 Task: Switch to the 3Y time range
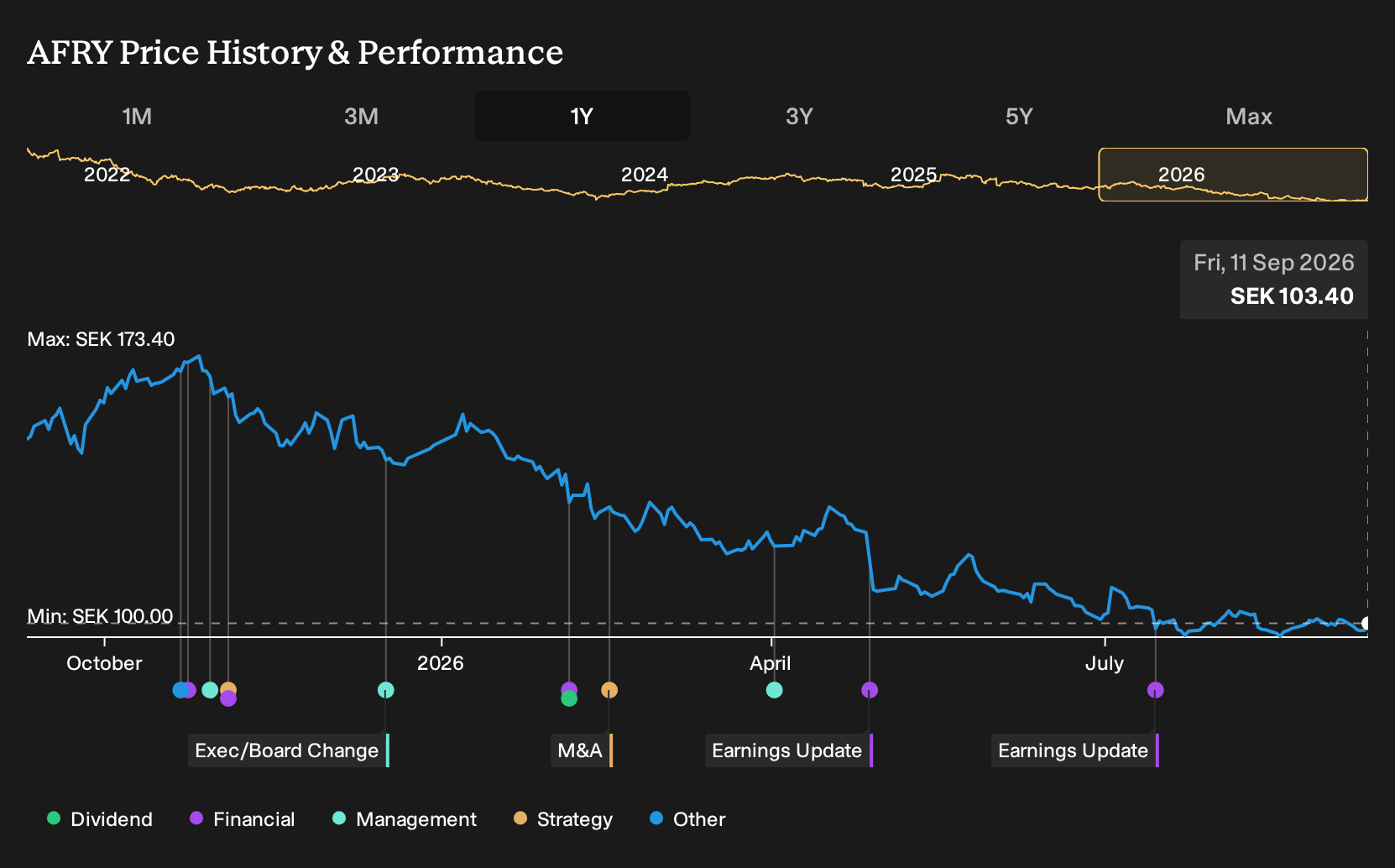[799, 116]
